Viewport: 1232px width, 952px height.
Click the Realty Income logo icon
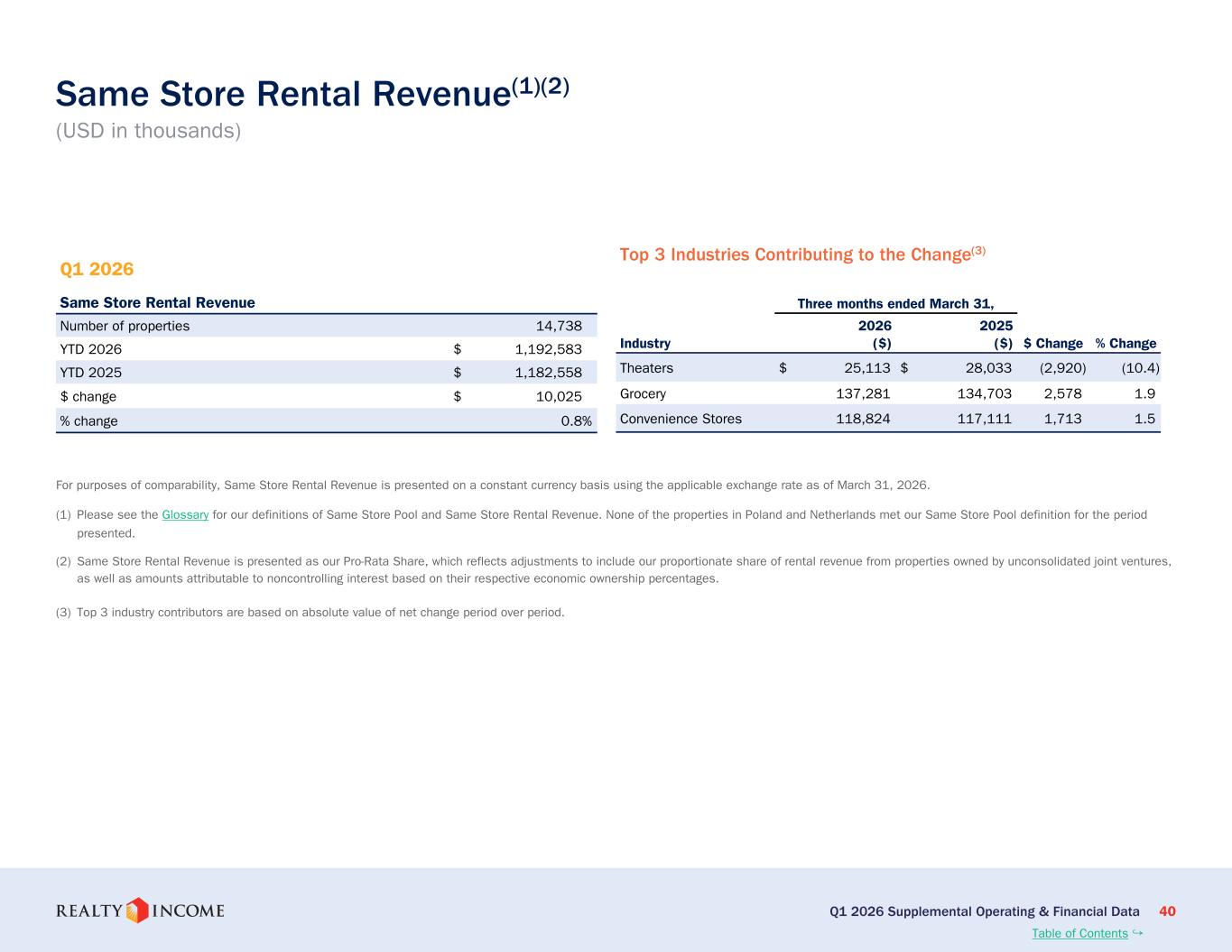tap(136, 910)
